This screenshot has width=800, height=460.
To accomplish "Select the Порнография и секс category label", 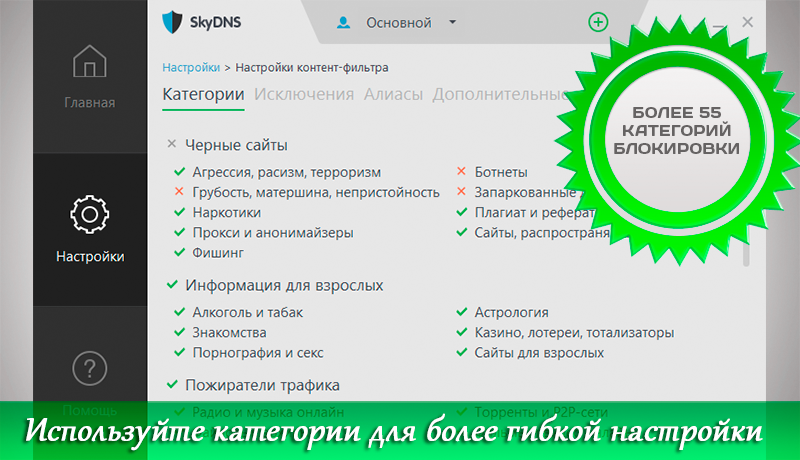I will [257, 352].
